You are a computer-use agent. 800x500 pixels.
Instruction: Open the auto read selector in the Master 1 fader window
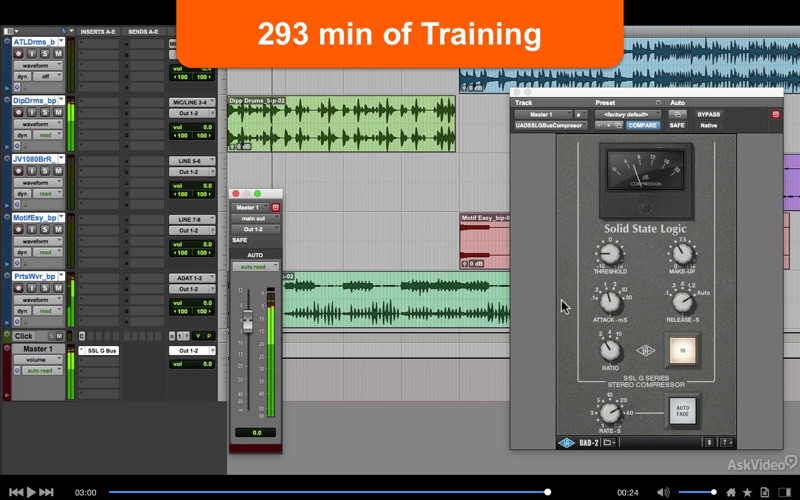pos(256,266)
